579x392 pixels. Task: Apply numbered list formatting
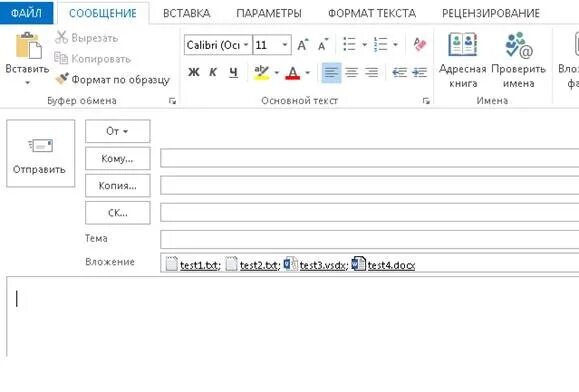click(x=381, y=45)
